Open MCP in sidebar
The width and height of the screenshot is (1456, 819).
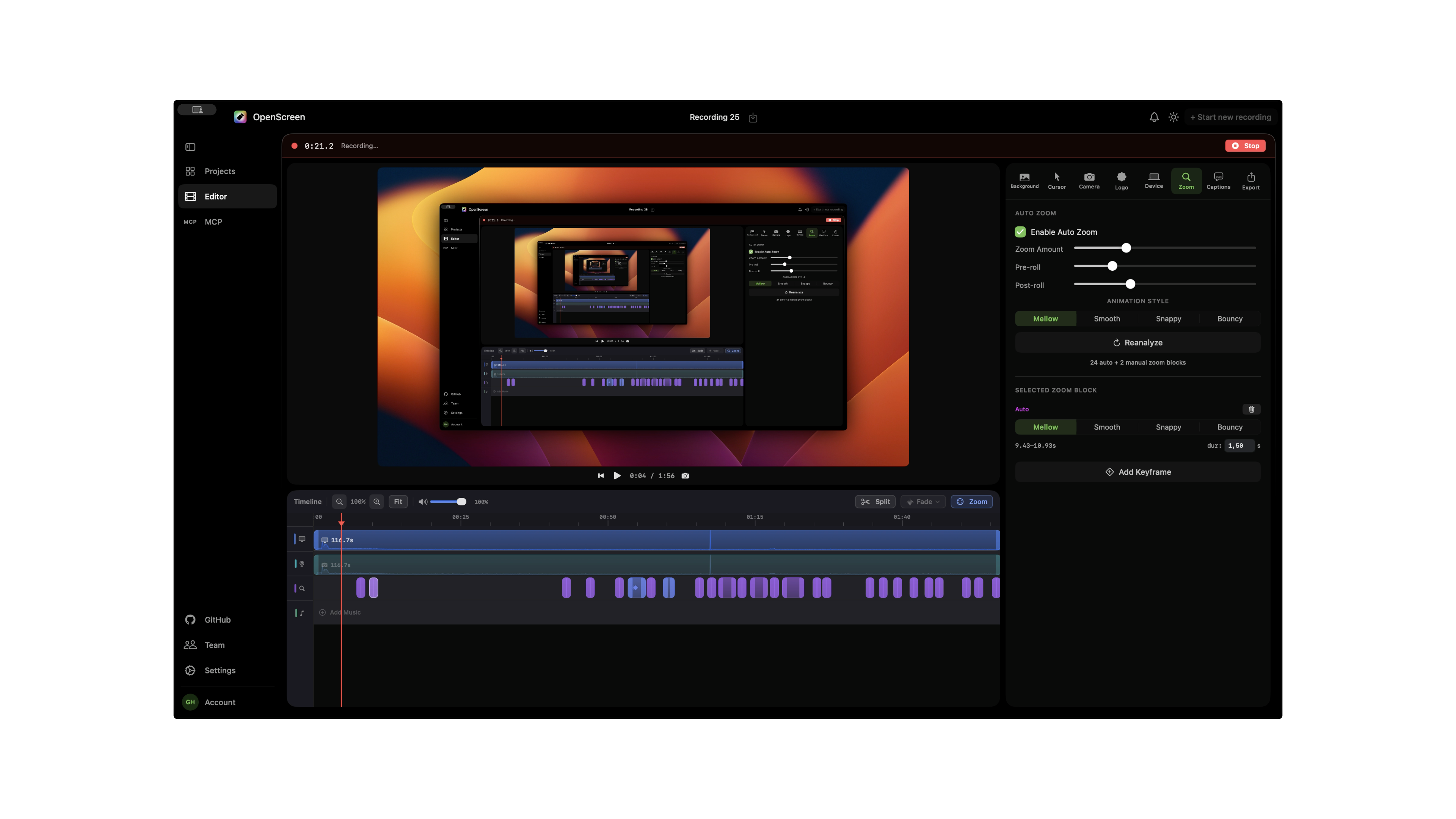point(227,222)
